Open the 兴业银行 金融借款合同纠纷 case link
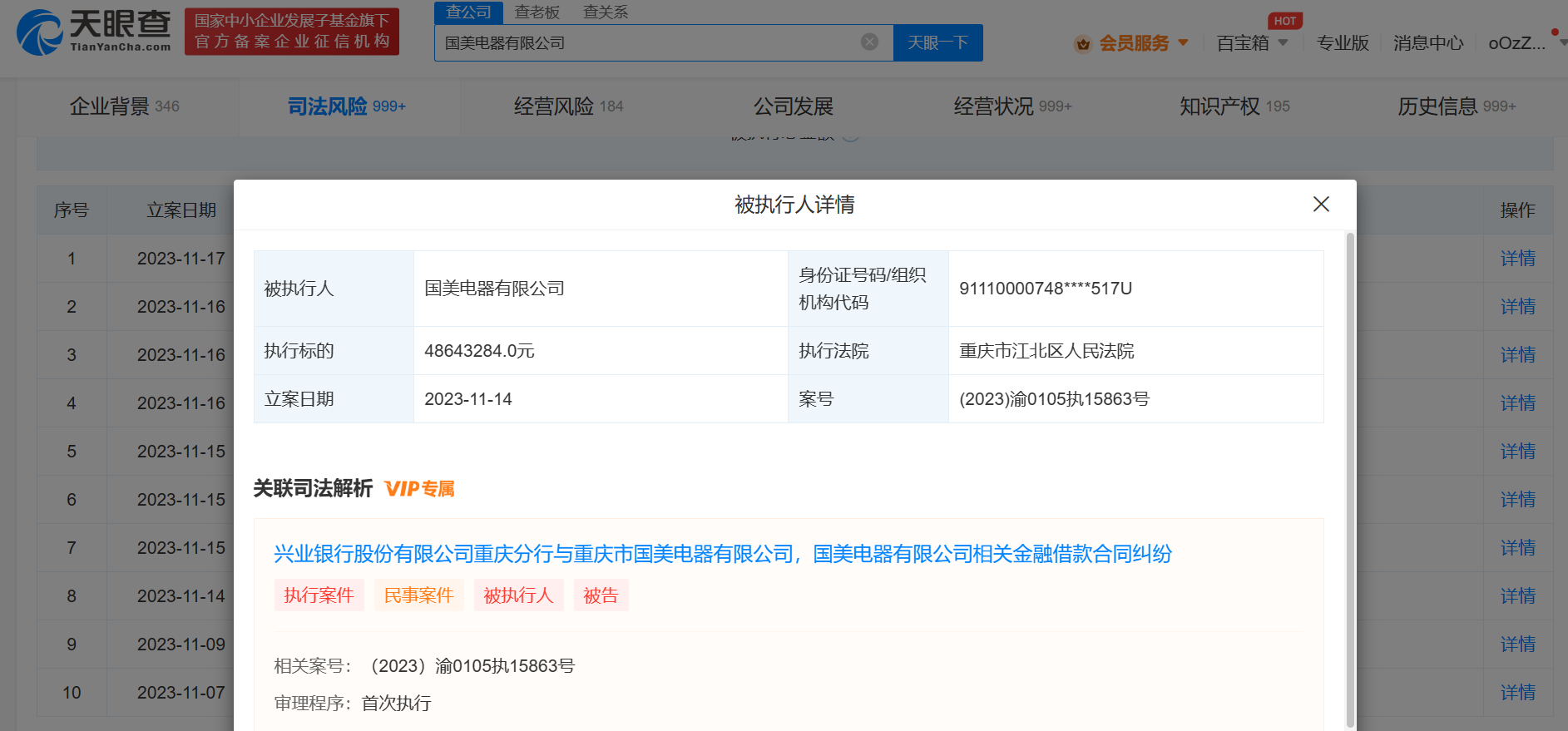1568x731 pixels. coord(722,554)
